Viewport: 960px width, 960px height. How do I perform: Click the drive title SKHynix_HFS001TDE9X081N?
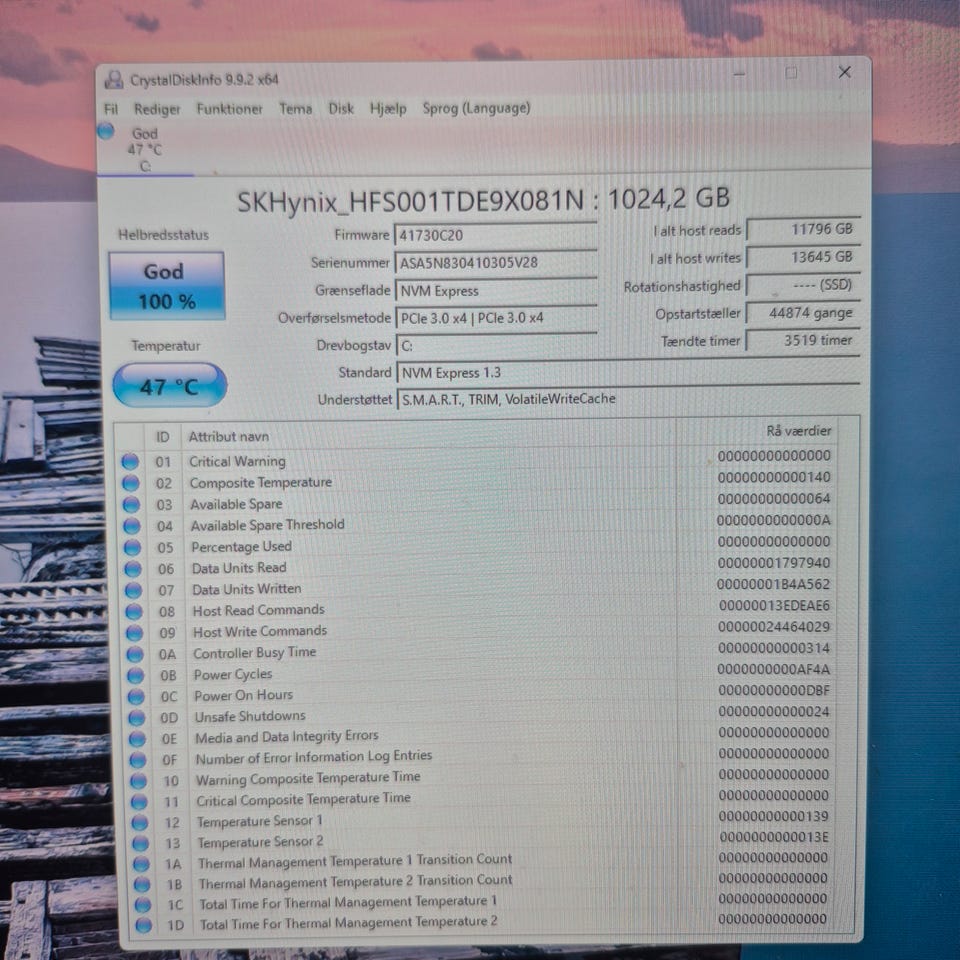410,201
